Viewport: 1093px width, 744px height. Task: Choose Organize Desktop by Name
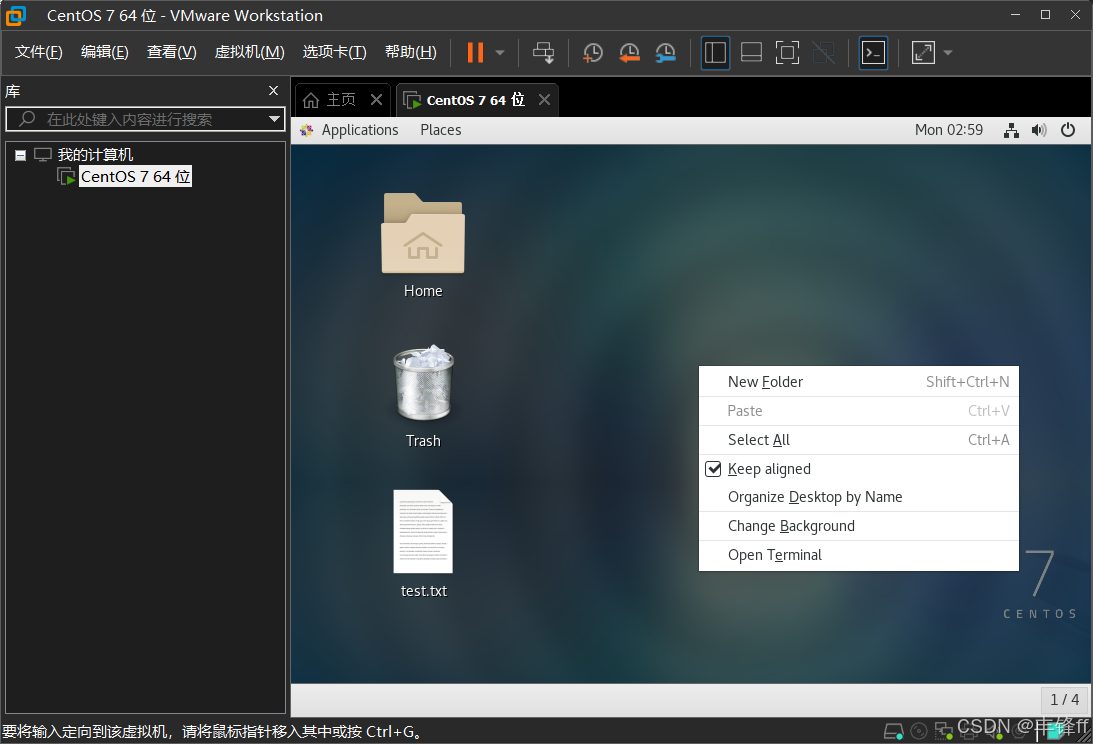point(859,497)
